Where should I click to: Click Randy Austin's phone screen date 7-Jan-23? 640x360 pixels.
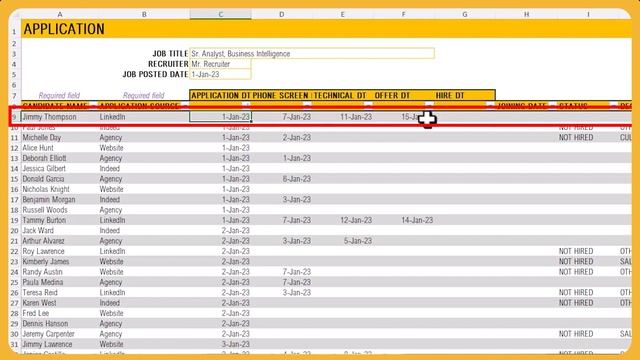[297, 272]
